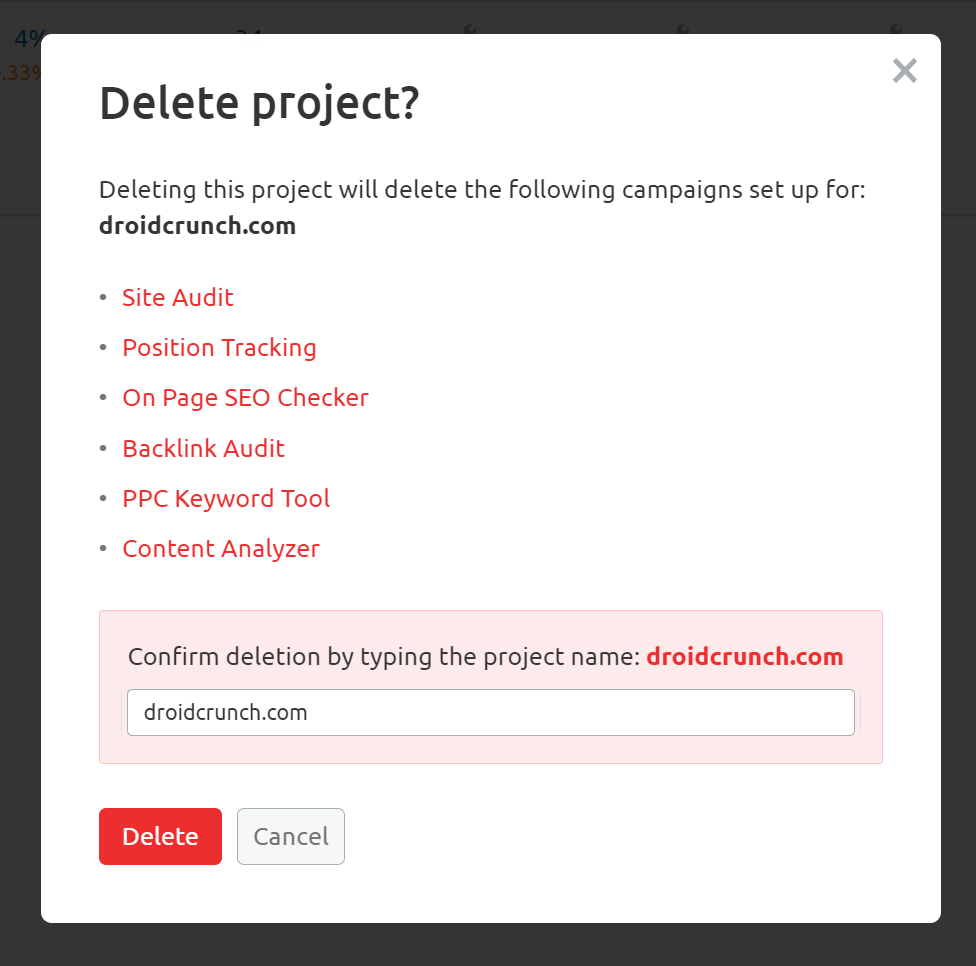Click the "Delete project?" dialog heading
Image resolution: width=976 pixels, height=966 pixels.
pyautogui.click(x=259, y=104)
